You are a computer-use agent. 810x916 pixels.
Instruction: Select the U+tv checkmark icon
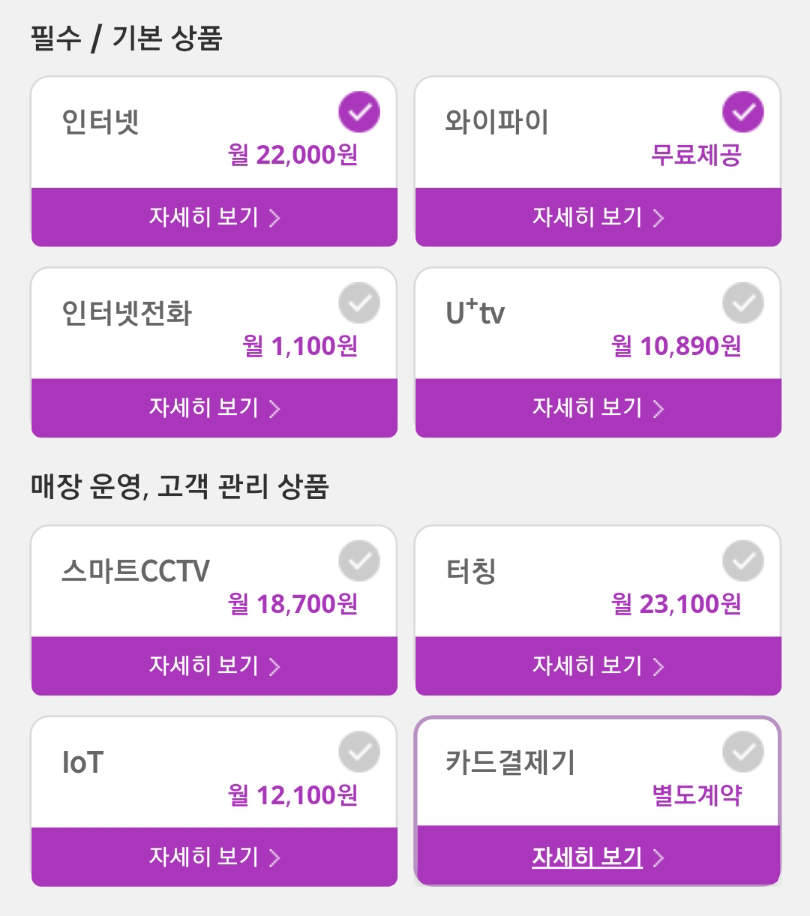pos(742,303)
